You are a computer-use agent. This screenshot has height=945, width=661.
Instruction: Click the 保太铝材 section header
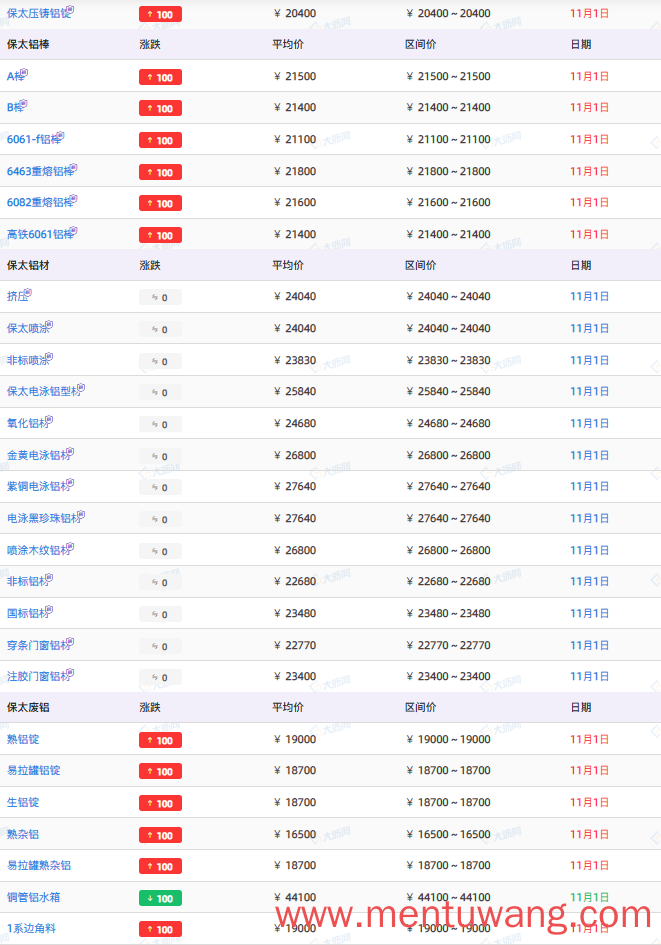28,266
